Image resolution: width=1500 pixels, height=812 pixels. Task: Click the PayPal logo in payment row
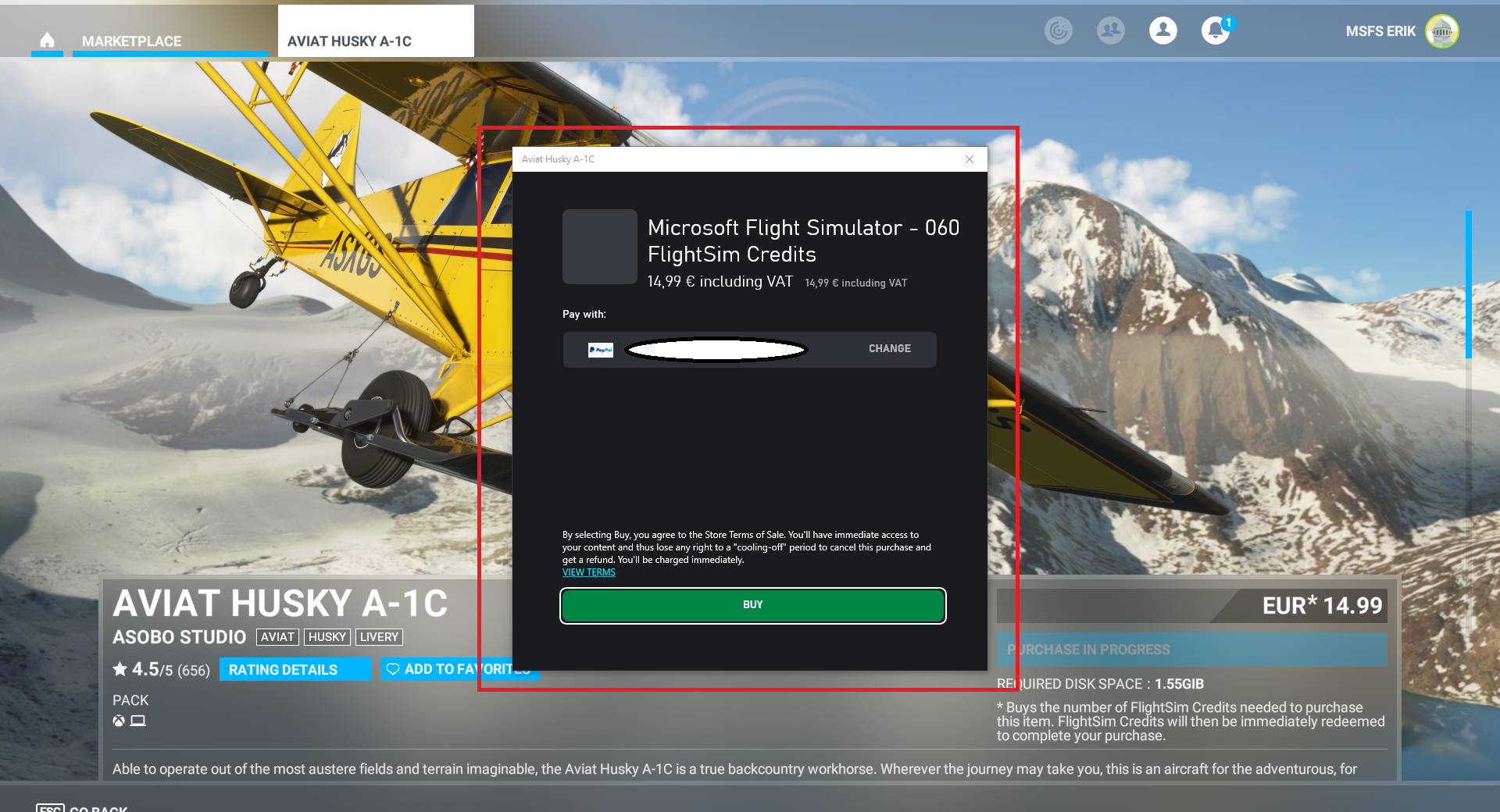coord(600,350)
